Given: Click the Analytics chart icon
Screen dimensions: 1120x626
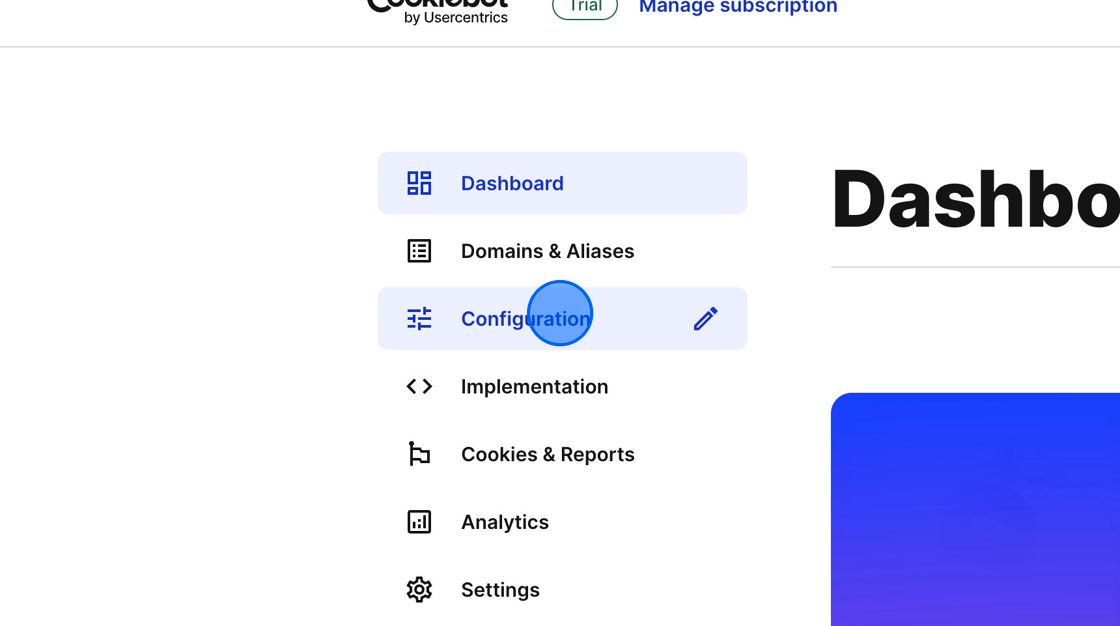Looking at the screenshot, I should click(419, 521).
